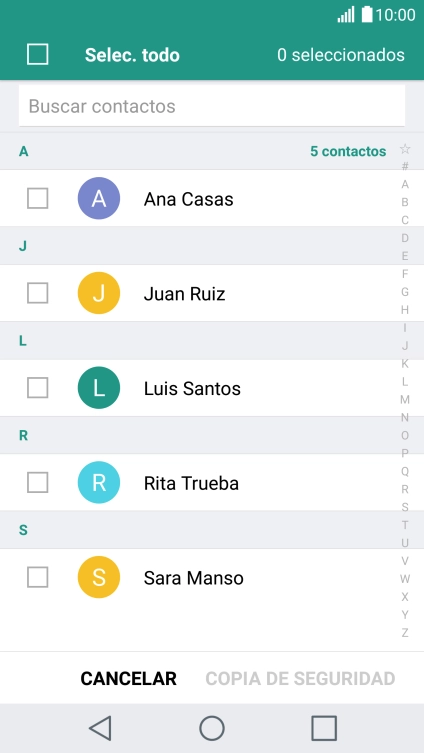Tap COPIA DE SEGURIDAD button

300,679
